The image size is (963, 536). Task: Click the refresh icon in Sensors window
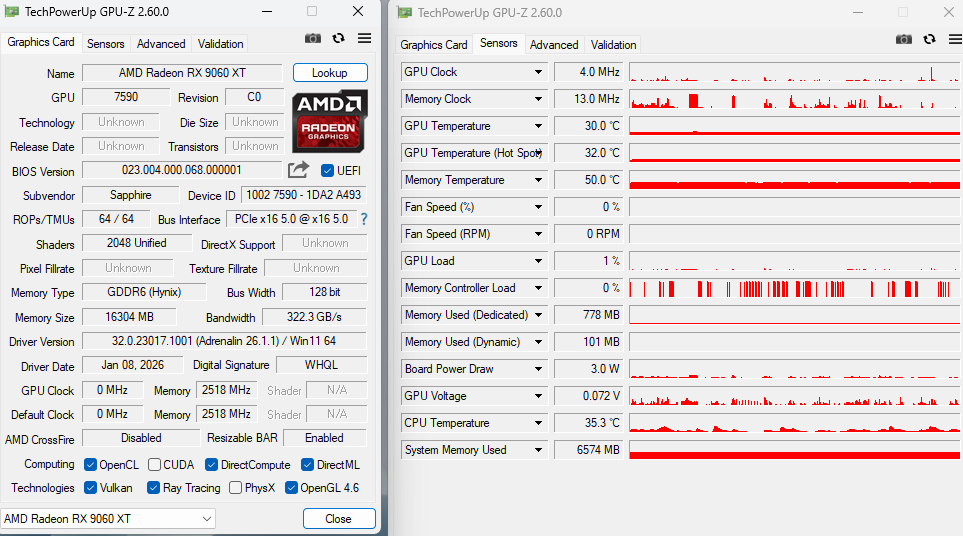click(x=929, y=39)
